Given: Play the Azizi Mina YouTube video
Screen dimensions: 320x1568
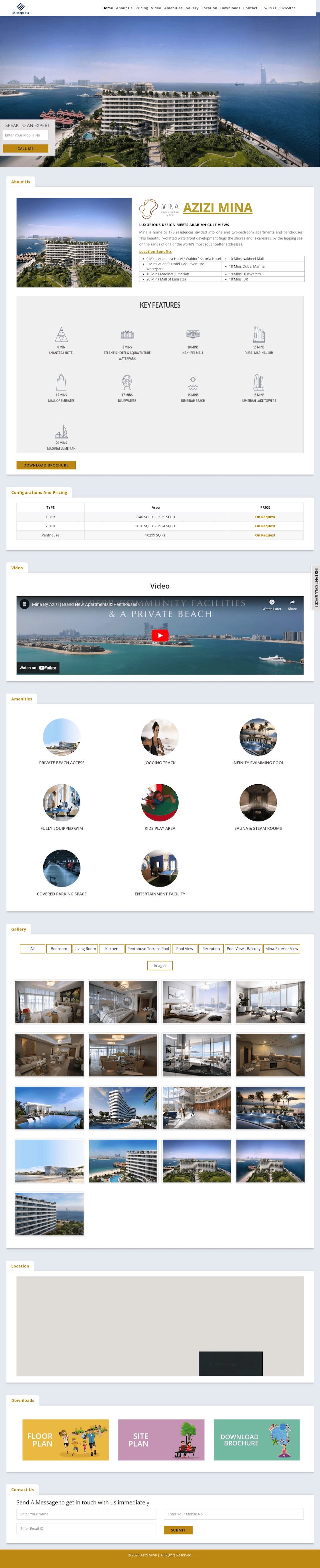Looking at the screenshot, I should pos(160,635).
